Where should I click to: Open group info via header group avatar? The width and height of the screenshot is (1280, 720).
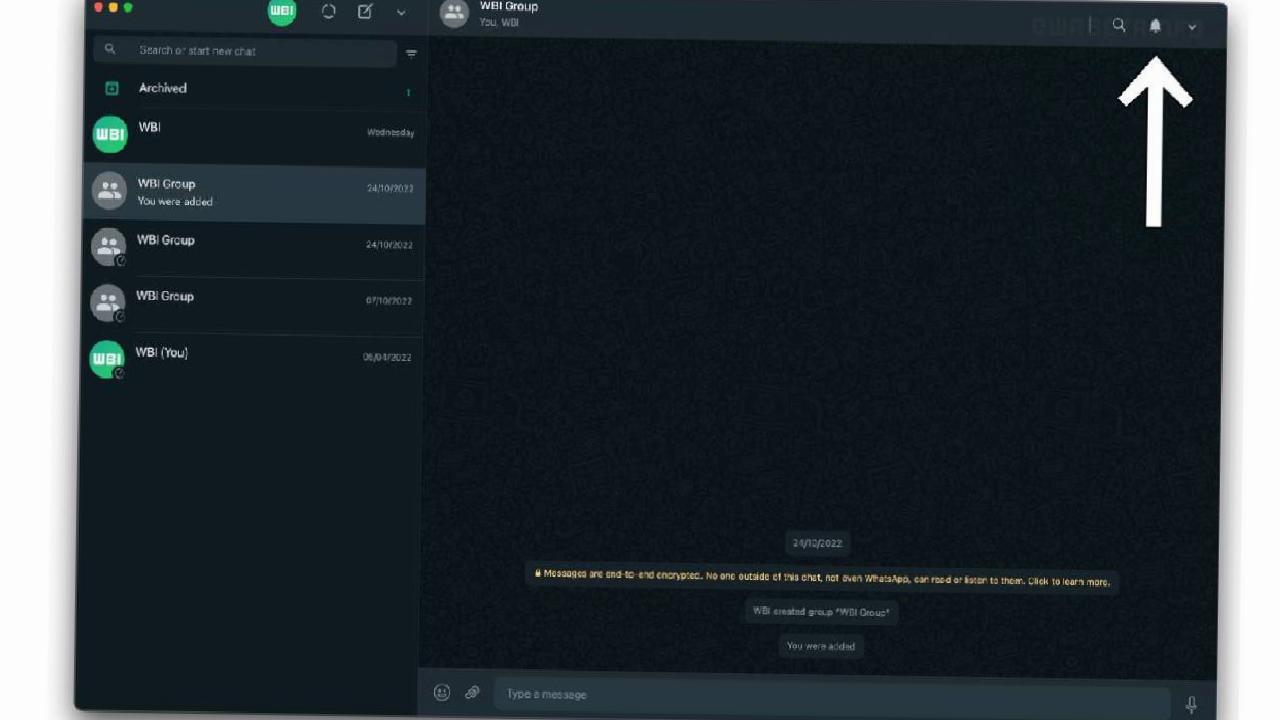click(454, 13)
